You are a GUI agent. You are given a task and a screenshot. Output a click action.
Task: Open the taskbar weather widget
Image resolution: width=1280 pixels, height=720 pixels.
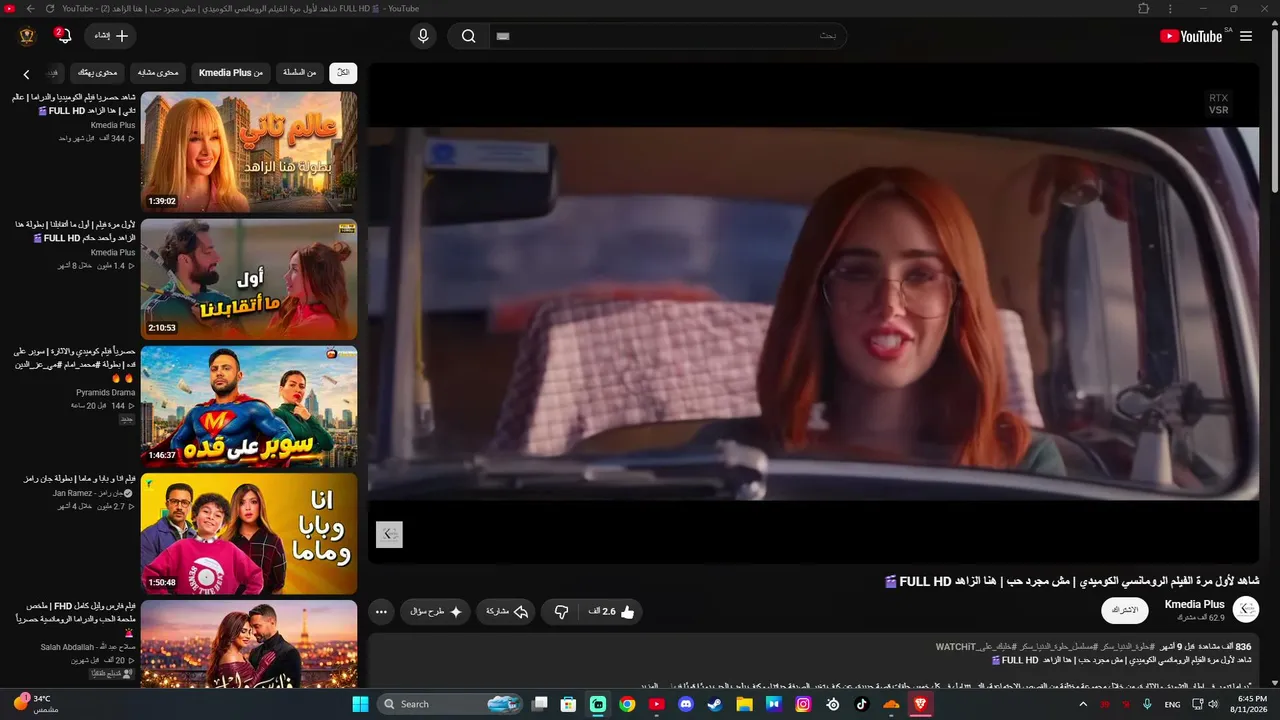[x=37, y=703]
